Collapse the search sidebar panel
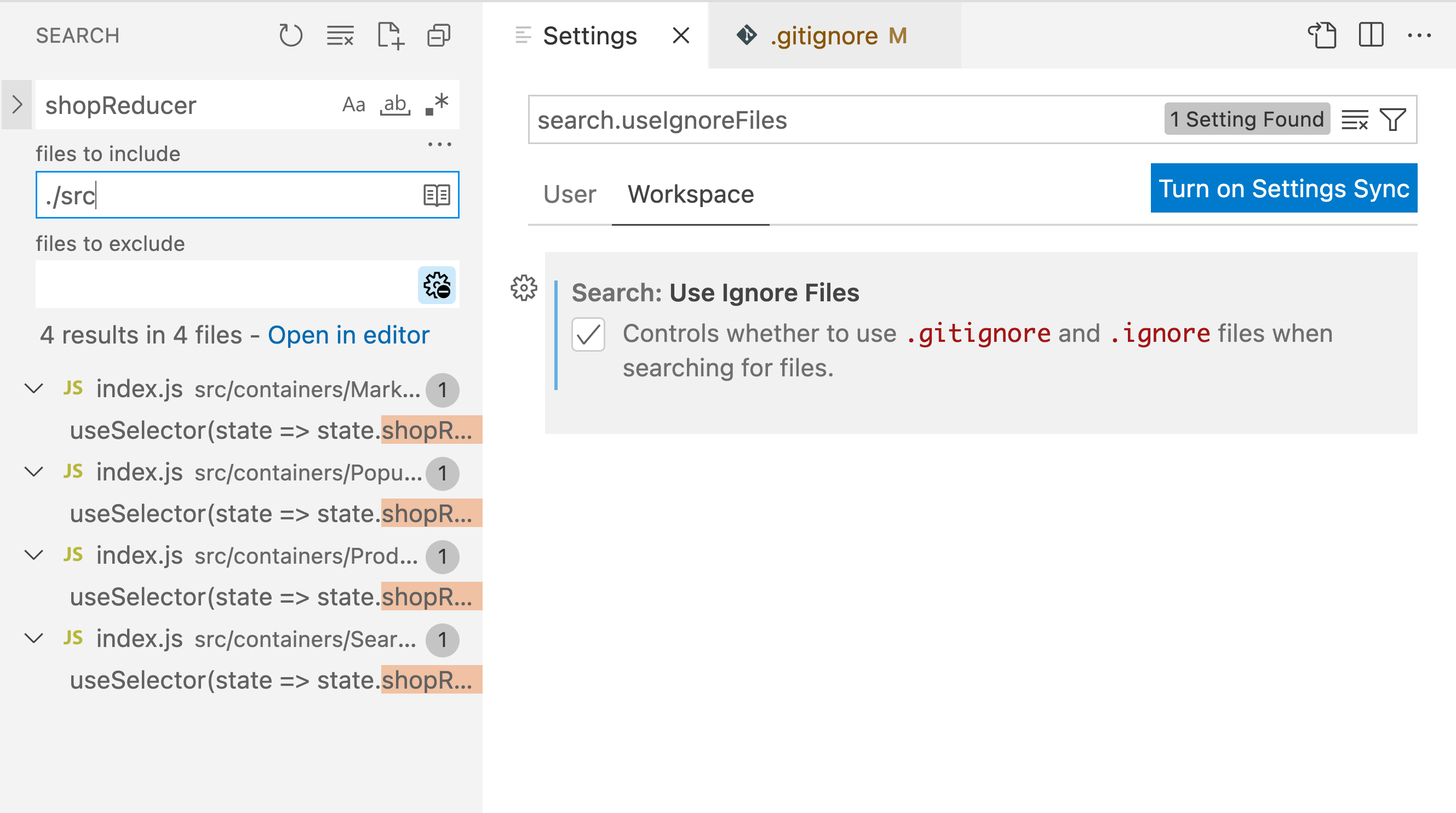 [16, 105]
